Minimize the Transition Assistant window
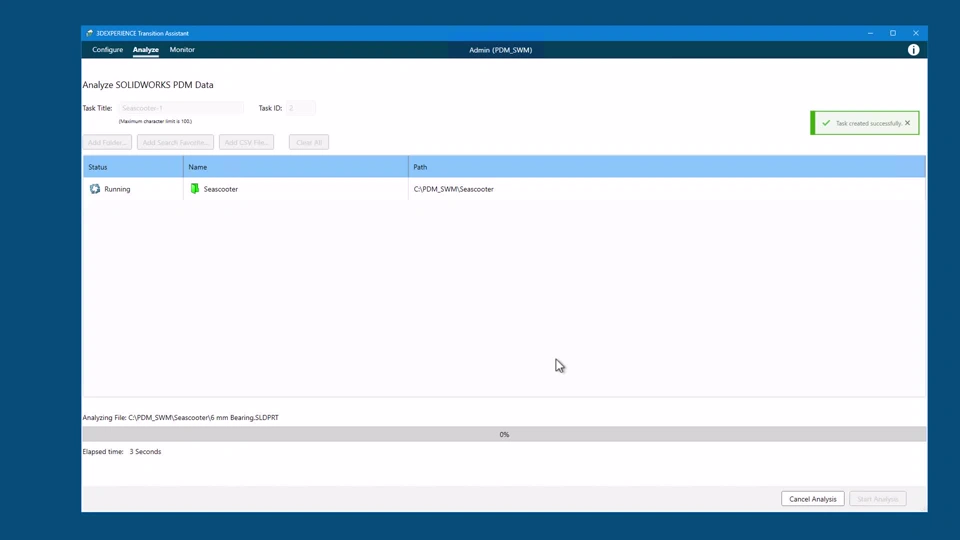The image size is (960, 540). point(870,33)
